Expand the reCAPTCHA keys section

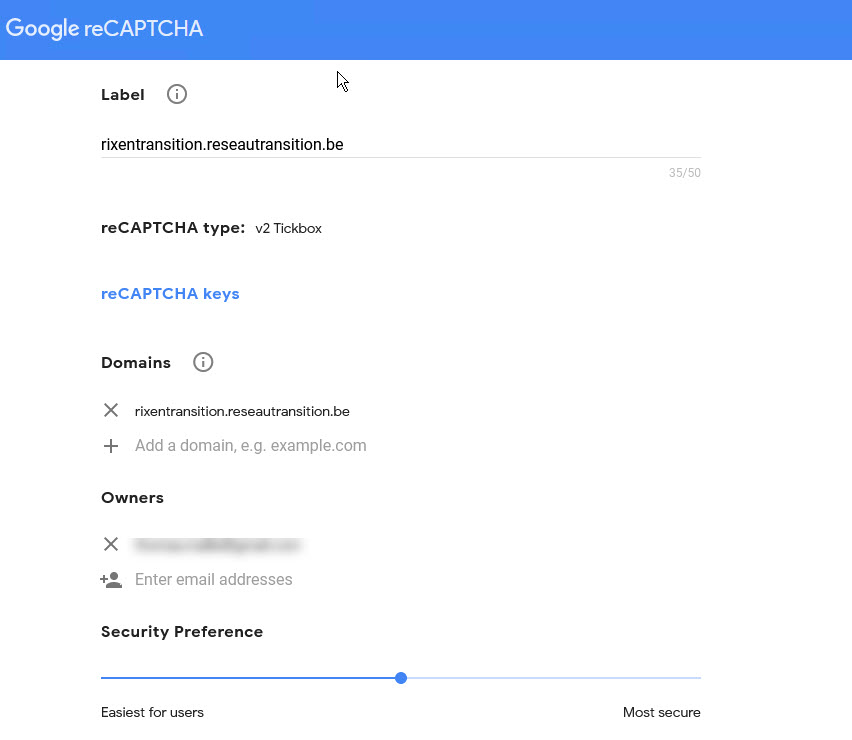click(170, 294)
